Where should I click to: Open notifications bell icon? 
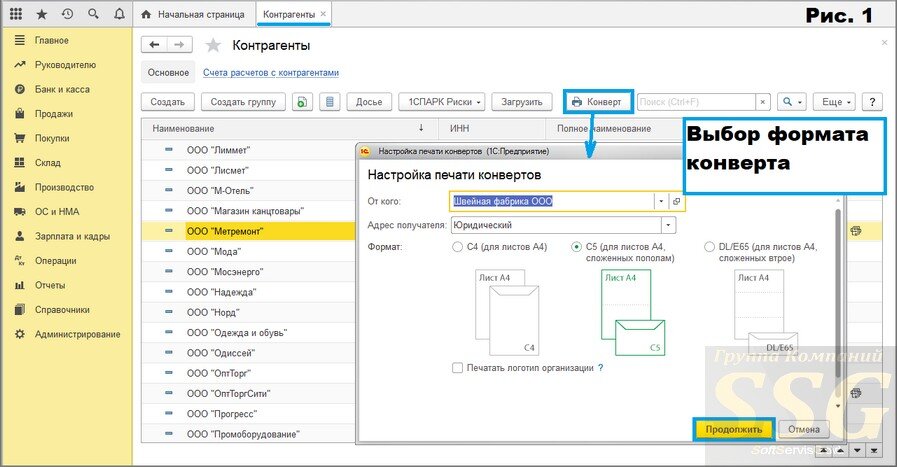(119, 14)
